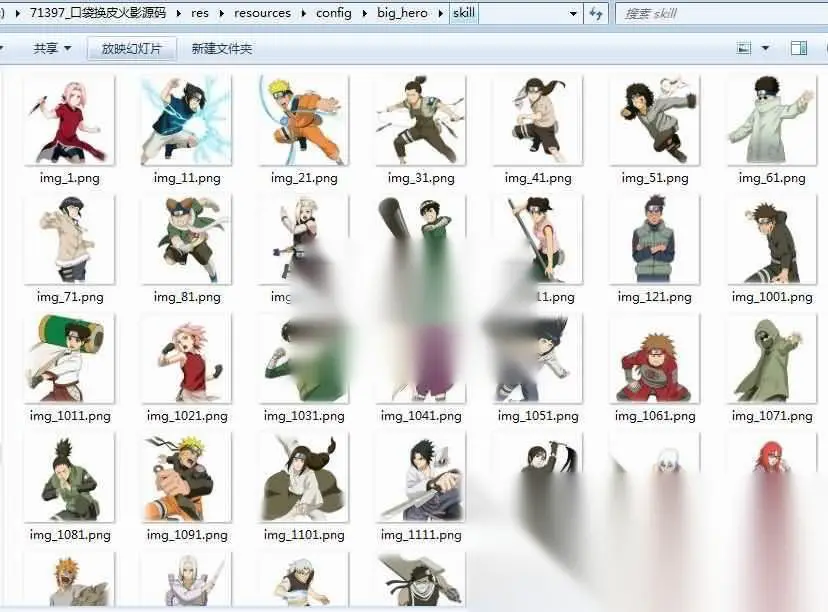
Task: Select the img_1091.png thumbnail
Action: pos(186,477)
